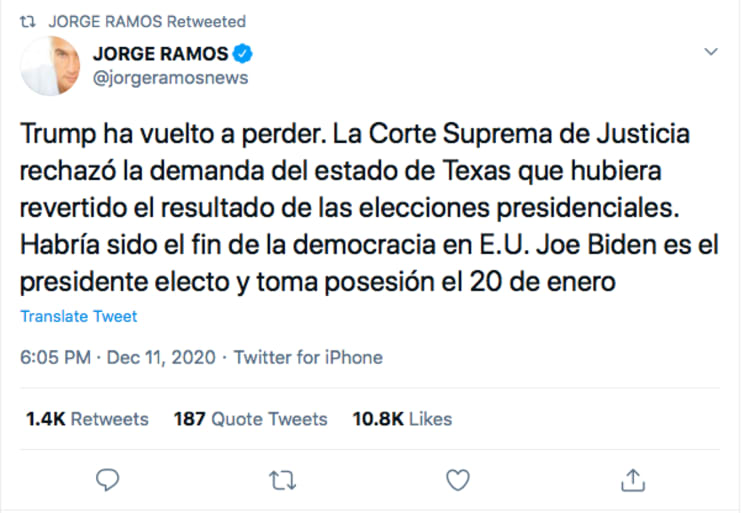Click the 6:05 PM time stamp

[x=56, y=357]
